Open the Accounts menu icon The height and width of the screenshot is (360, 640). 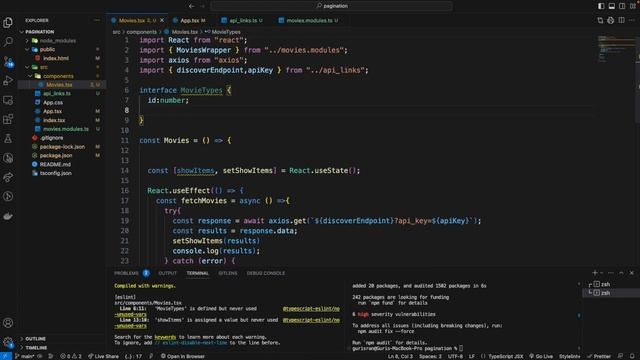pyautogui.click(x=8, y=323)
